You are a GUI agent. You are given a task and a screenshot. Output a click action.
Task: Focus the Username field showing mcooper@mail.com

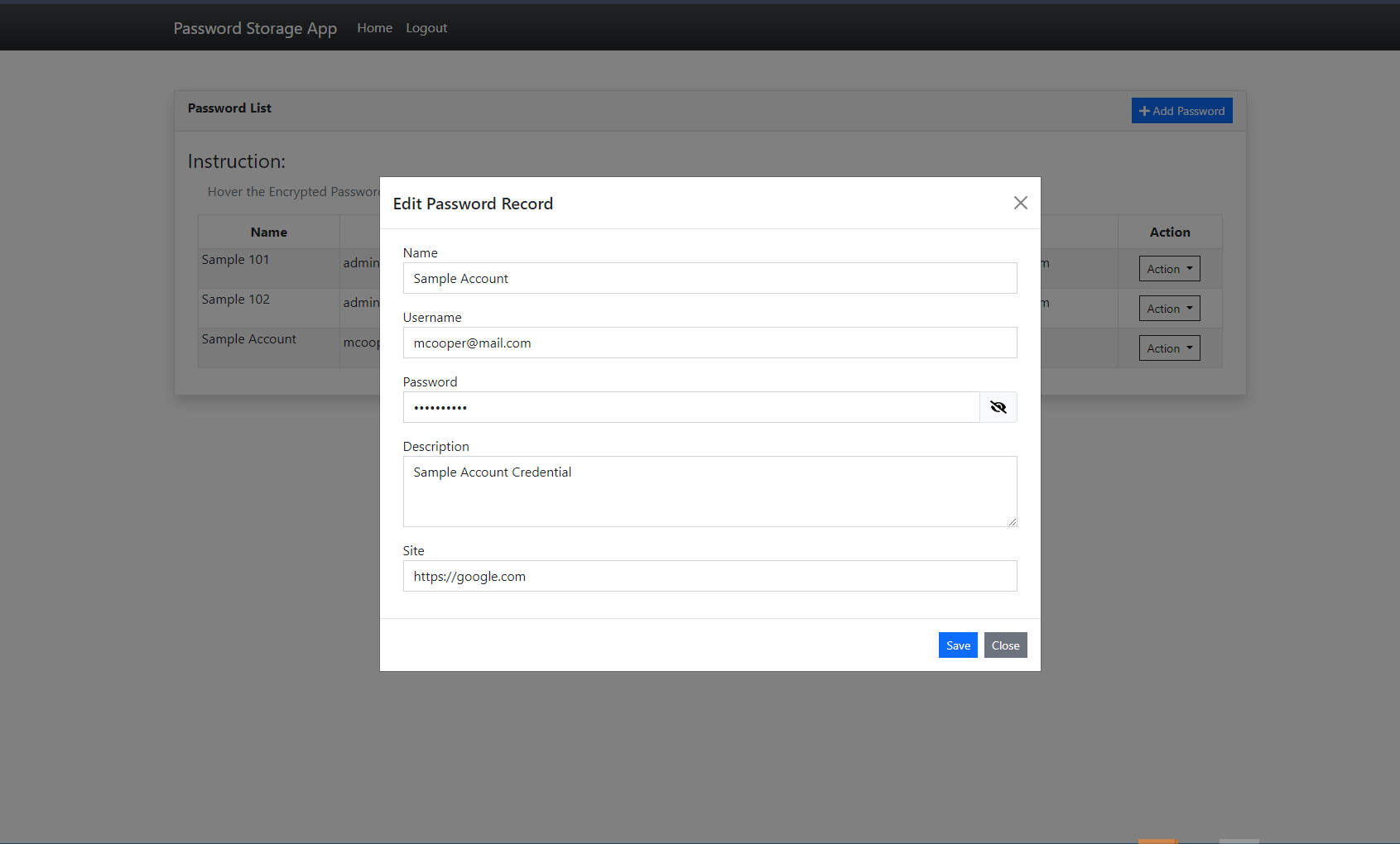(710, 343)
